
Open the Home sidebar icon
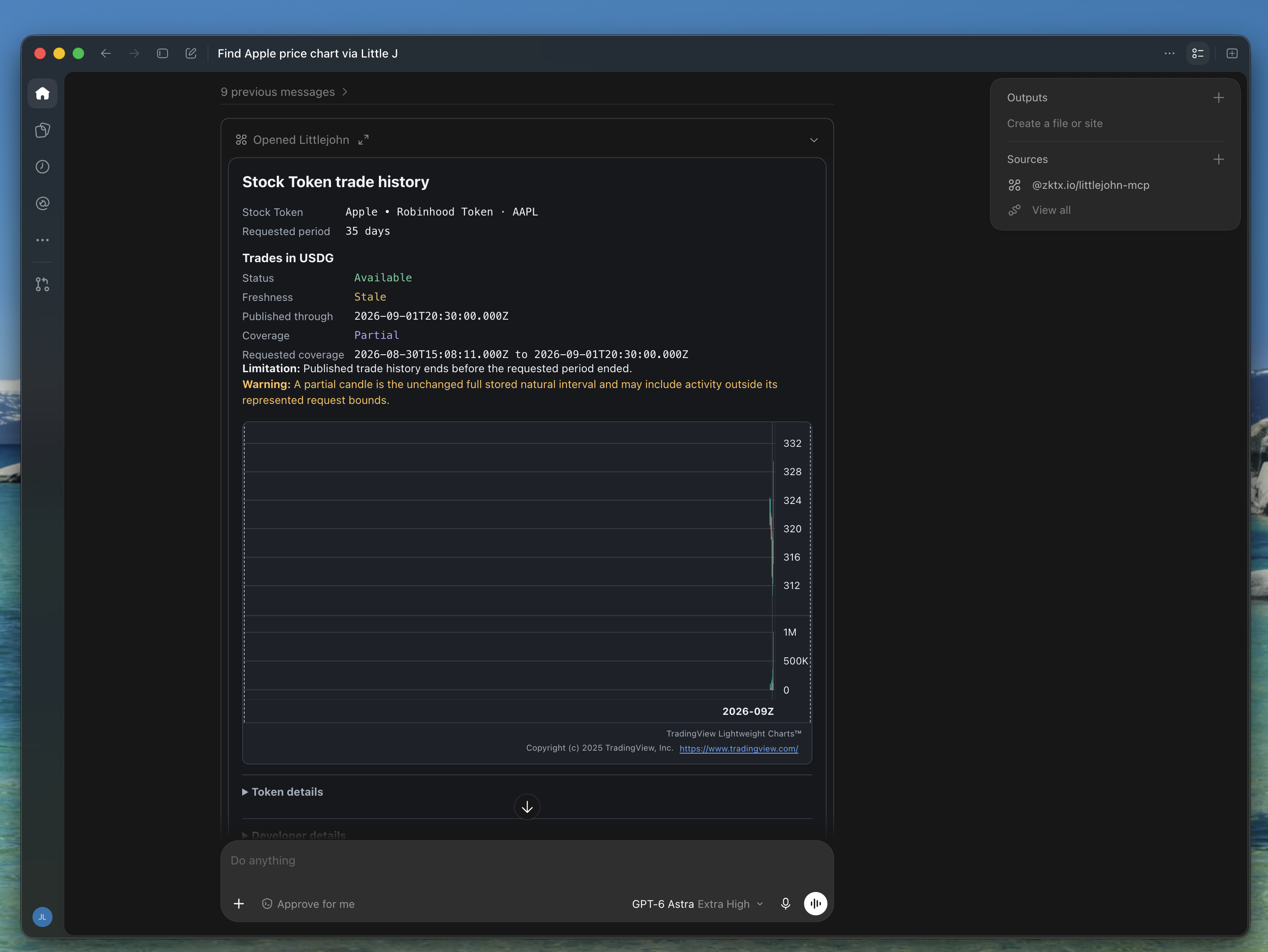(x=43, y=93)
